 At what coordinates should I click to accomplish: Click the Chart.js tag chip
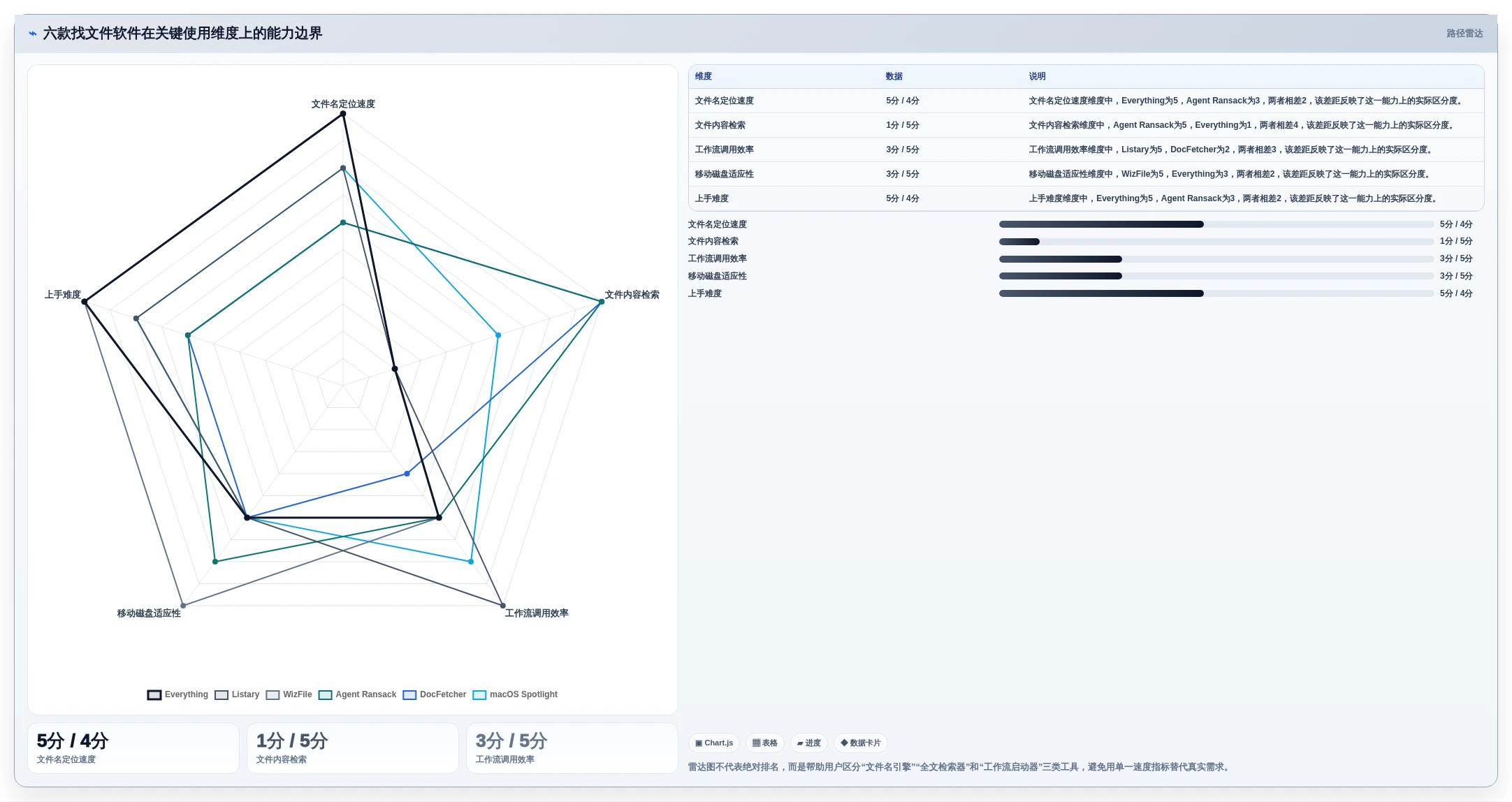(x=714, y=743)
